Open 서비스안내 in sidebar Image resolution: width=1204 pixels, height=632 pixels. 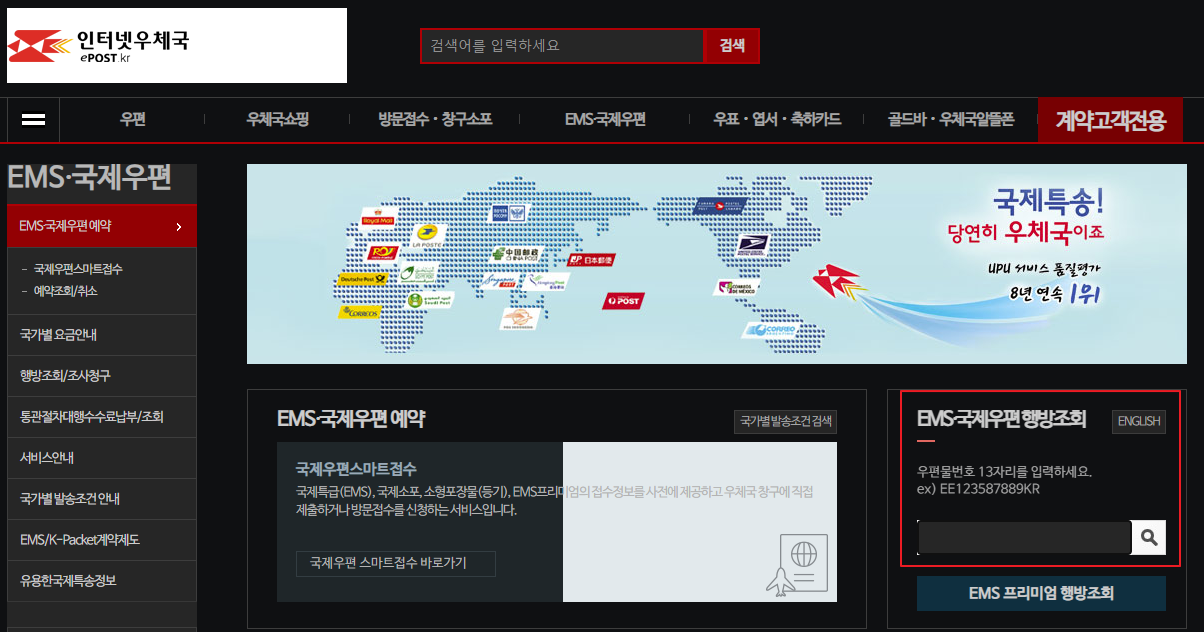tap(102, 458)
